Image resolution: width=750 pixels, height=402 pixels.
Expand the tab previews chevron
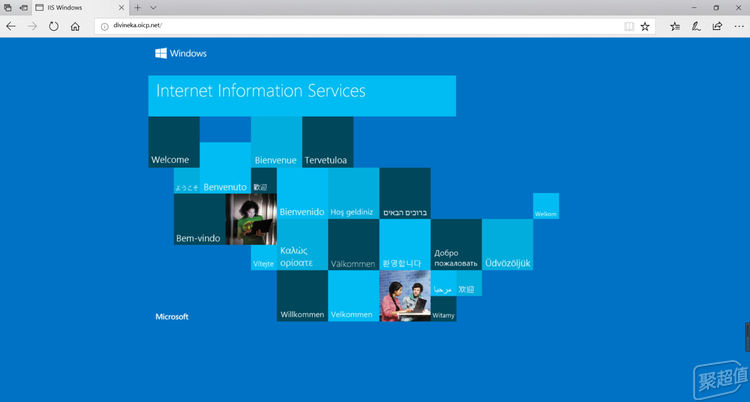point(153,7)
